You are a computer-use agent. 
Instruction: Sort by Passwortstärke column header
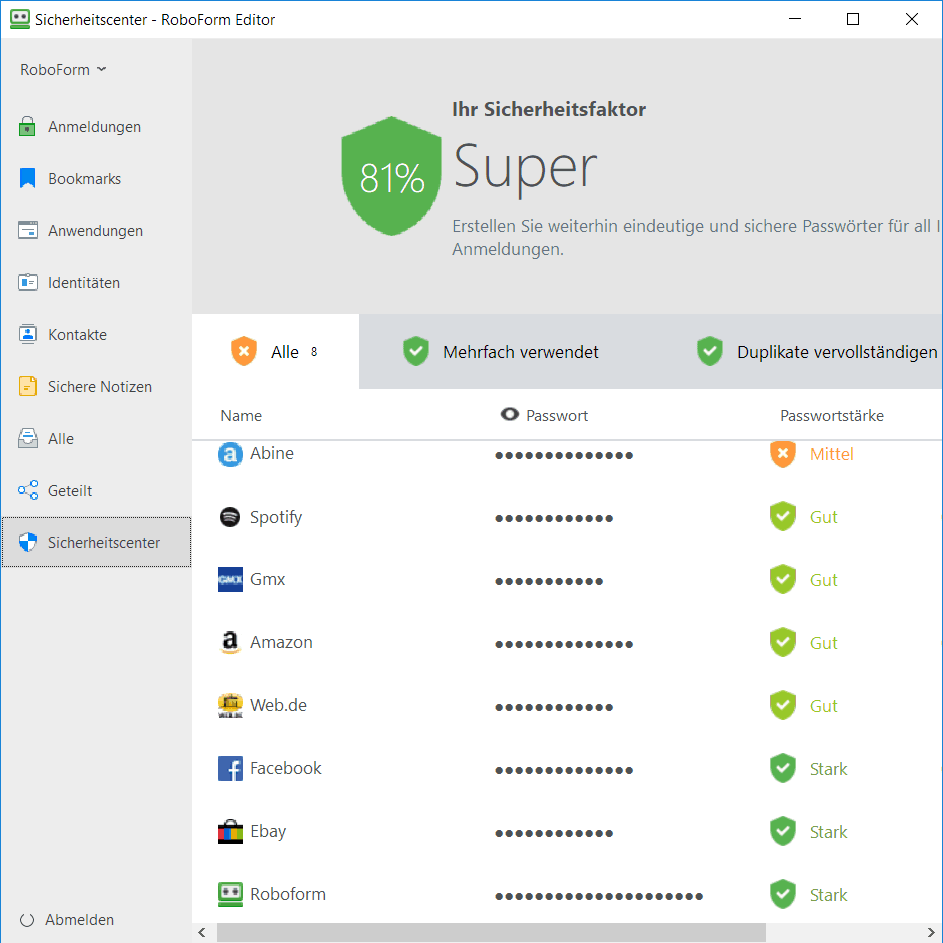point(832,416)
